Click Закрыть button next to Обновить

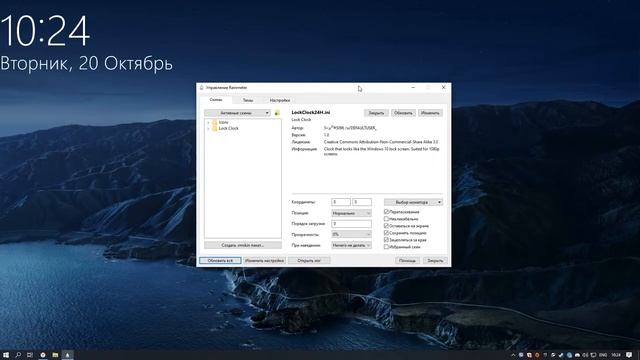376,113
